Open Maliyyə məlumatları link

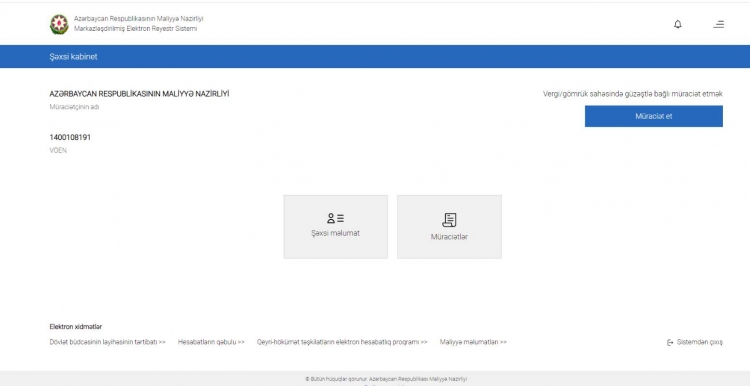tap(473, 342)
